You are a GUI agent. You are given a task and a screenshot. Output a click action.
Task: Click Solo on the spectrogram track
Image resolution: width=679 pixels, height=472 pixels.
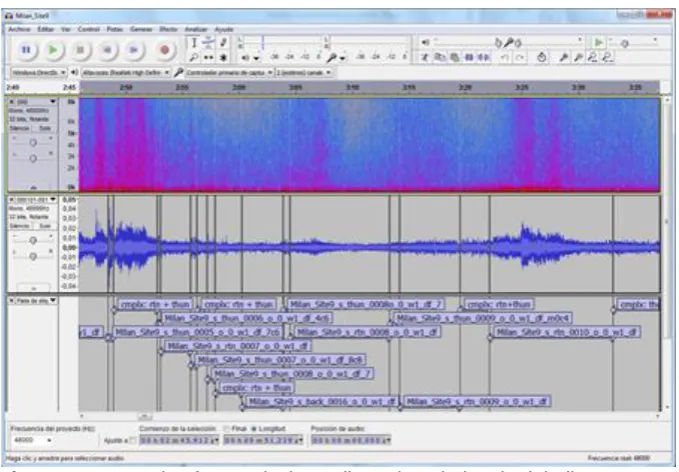pos(45,128)
